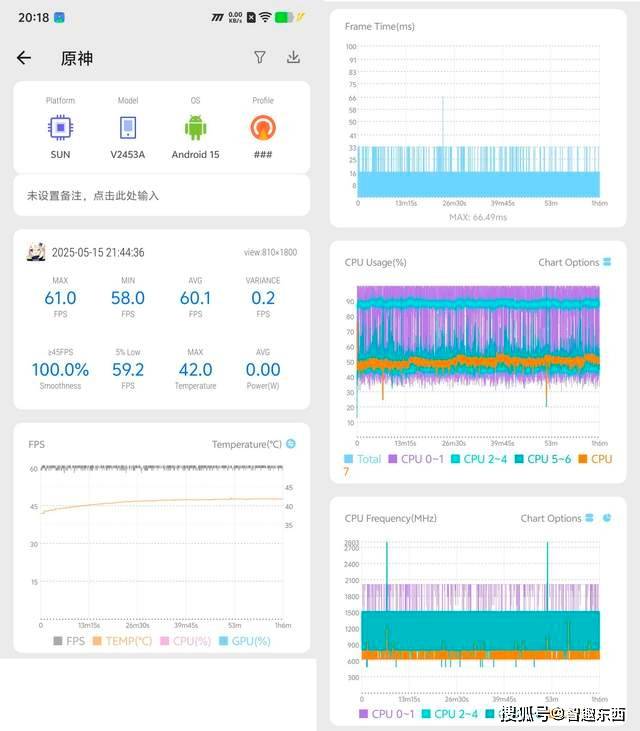Screen dimensions: 640x731
Task: Go back using the arrow icon
Action: point(24,58)
